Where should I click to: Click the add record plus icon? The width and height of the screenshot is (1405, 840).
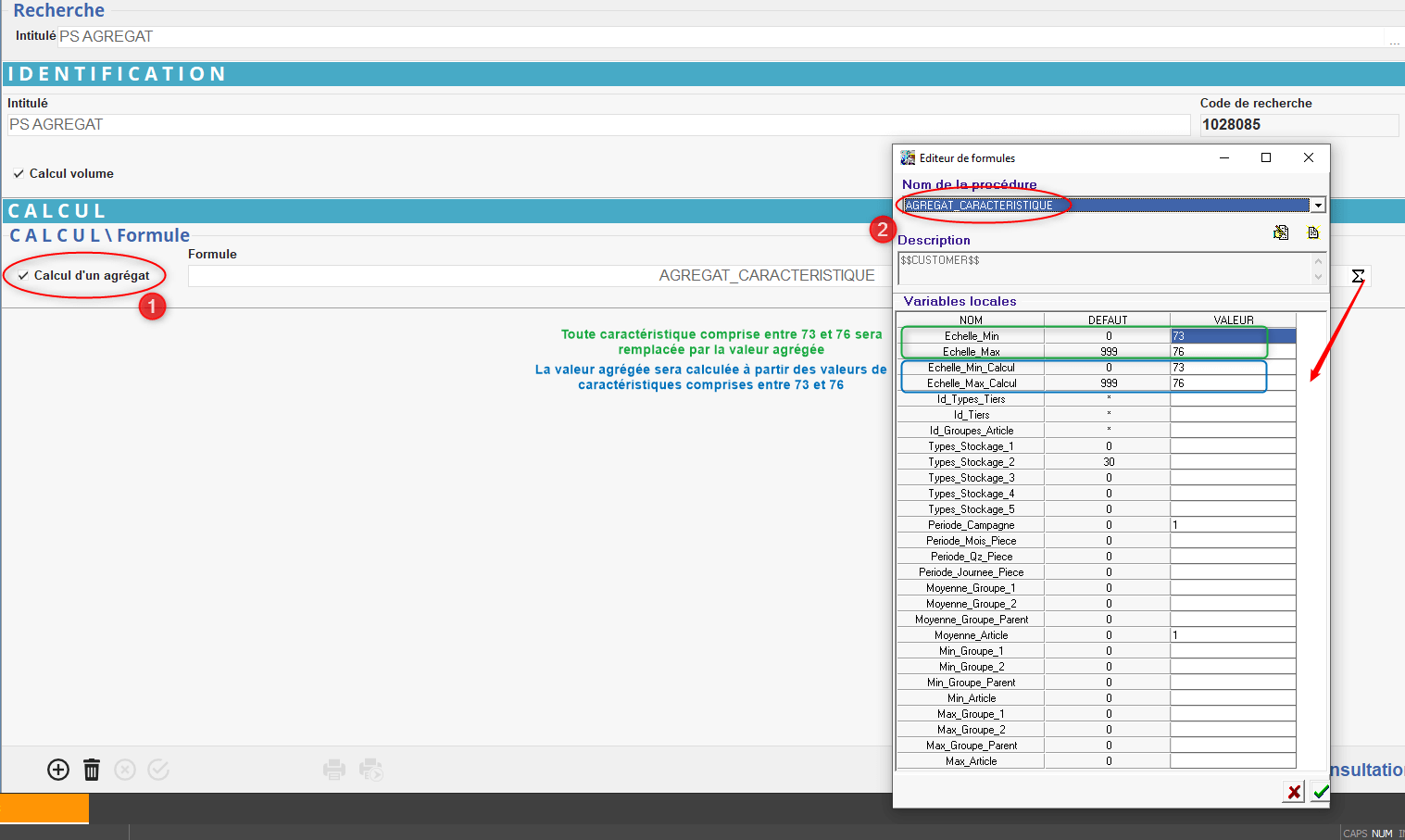pos(58,770)
